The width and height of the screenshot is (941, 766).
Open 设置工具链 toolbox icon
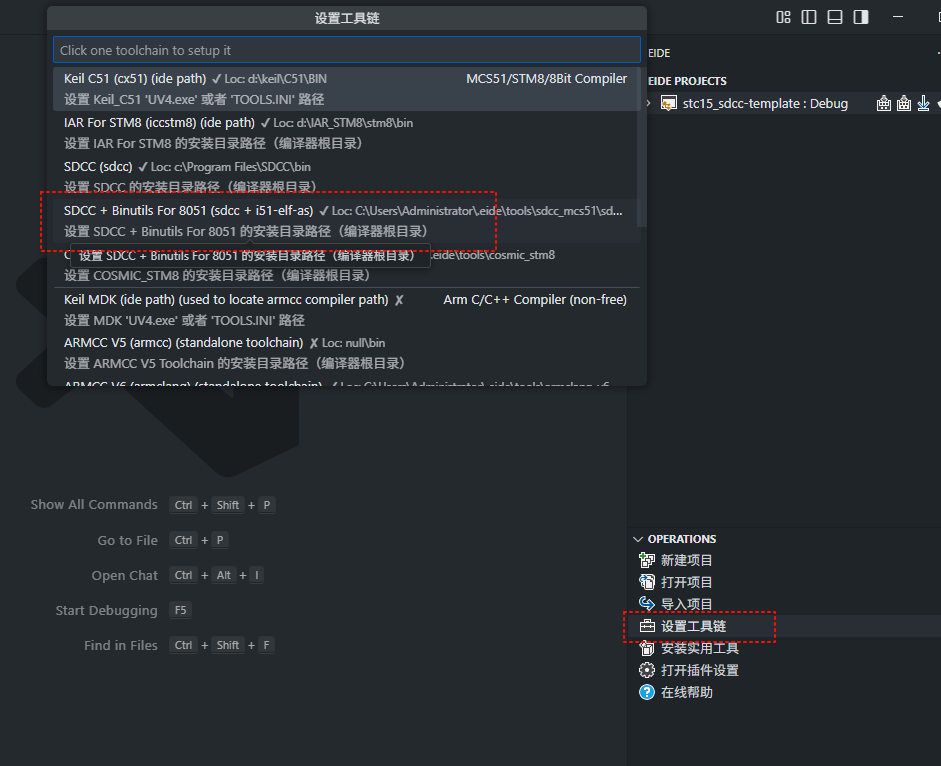coord(647,626)
